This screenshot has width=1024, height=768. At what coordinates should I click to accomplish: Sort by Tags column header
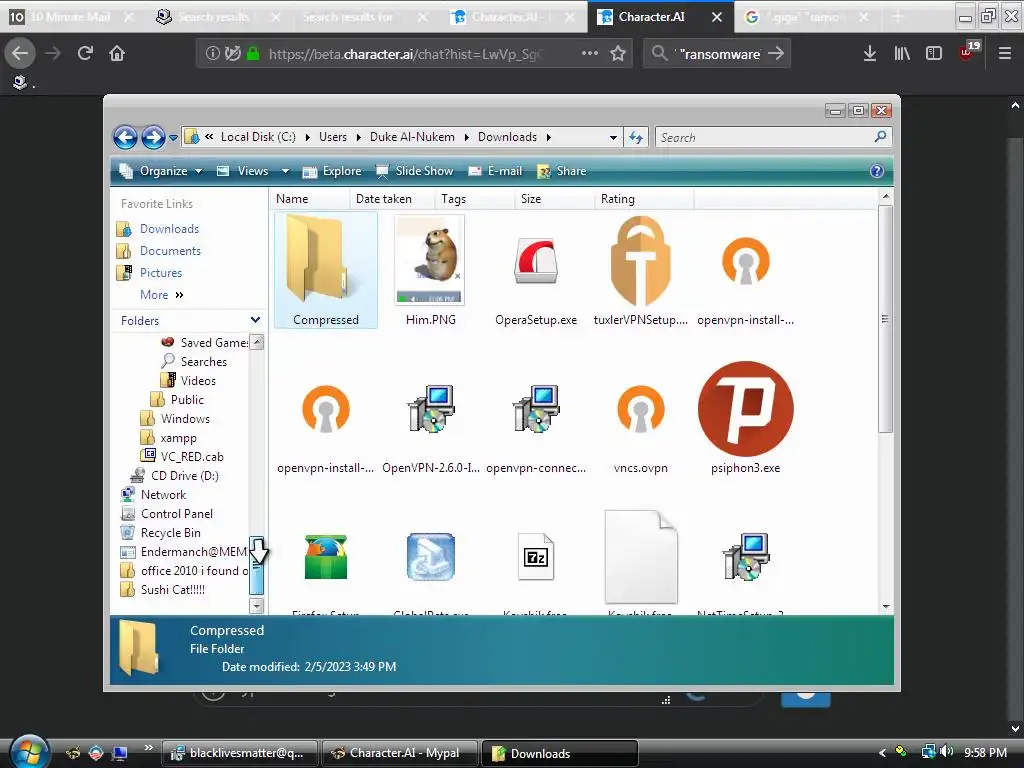474,199
